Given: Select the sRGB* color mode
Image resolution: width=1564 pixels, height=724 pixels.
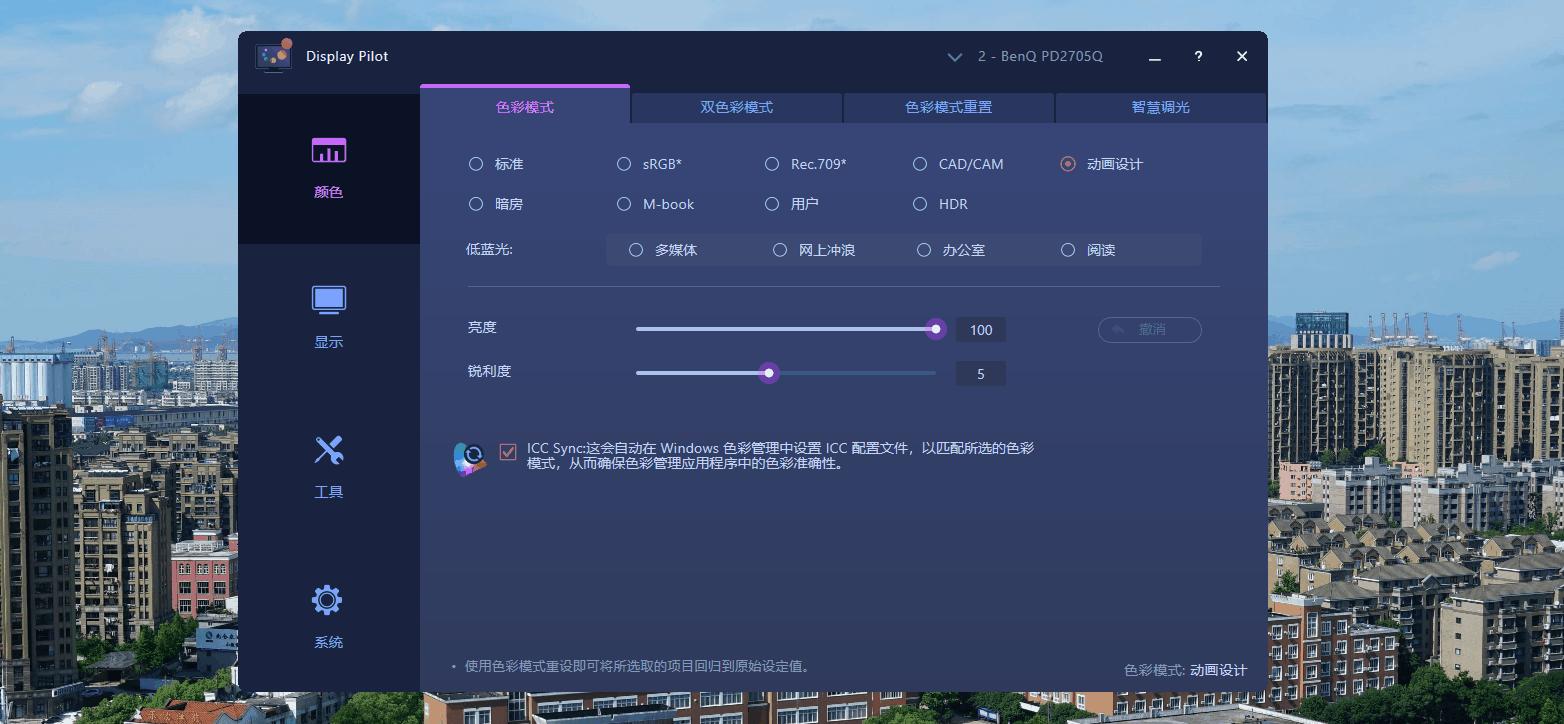Looking at the screenshot, I should (x=623, y=163).
